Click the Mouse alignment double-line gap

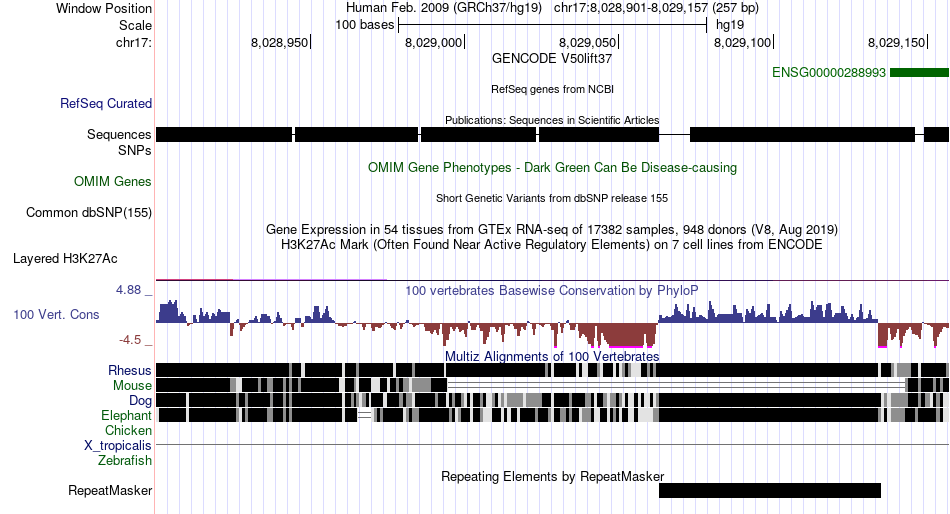point(676,386)
